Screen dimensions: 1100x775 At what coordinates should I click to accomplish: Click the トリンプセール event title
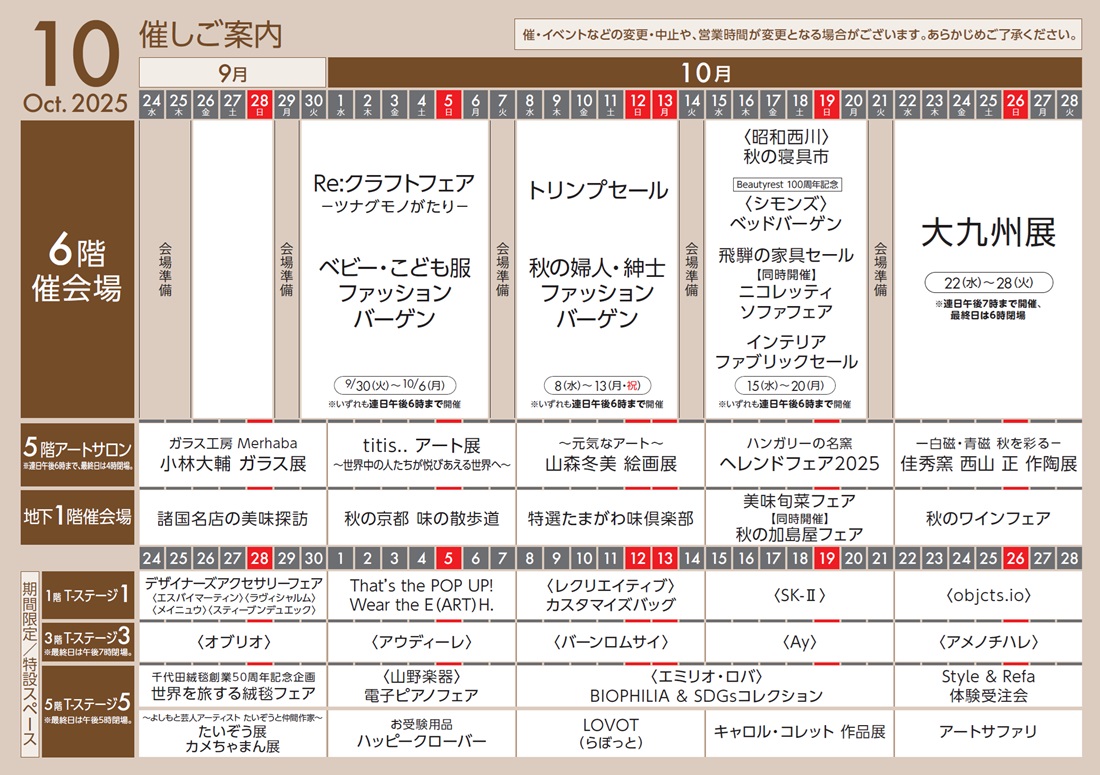(x=597, y=190)
